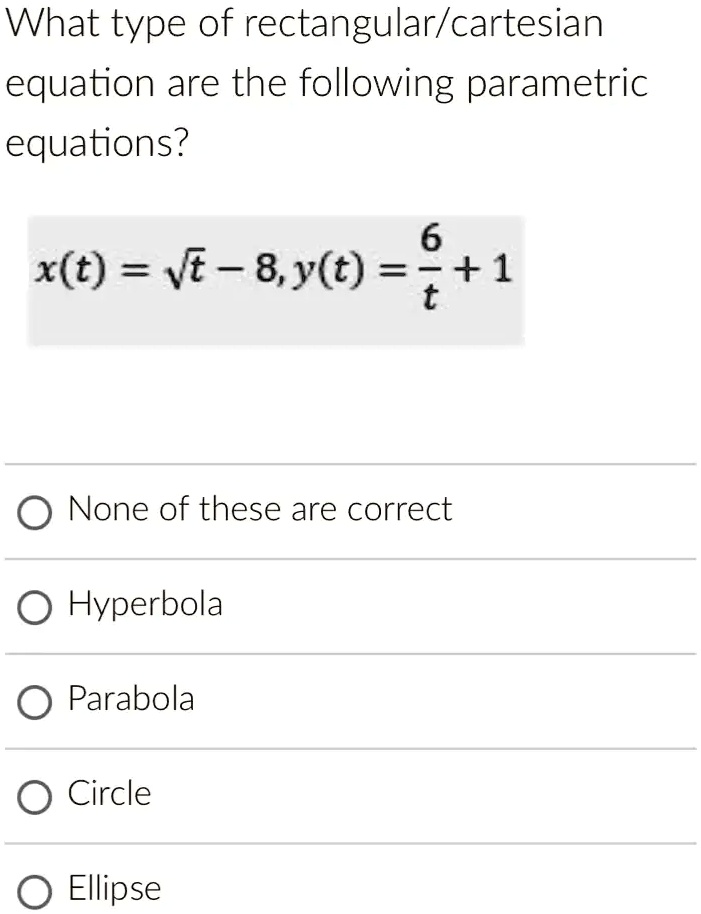701x914 pixels.
Task: Click the shaded parametric equations box
Action: tap(275, 280)
